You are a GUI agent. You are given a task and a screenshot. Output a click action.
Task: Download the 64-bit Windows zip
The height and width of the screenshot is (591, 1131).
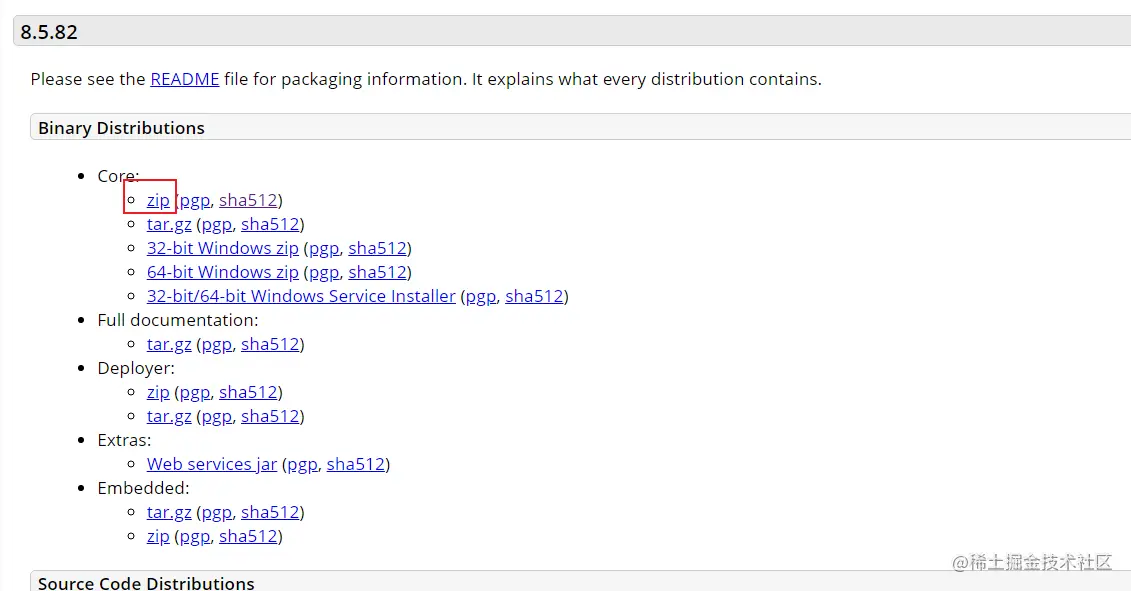pyautogui.click(x=222, y=272)
